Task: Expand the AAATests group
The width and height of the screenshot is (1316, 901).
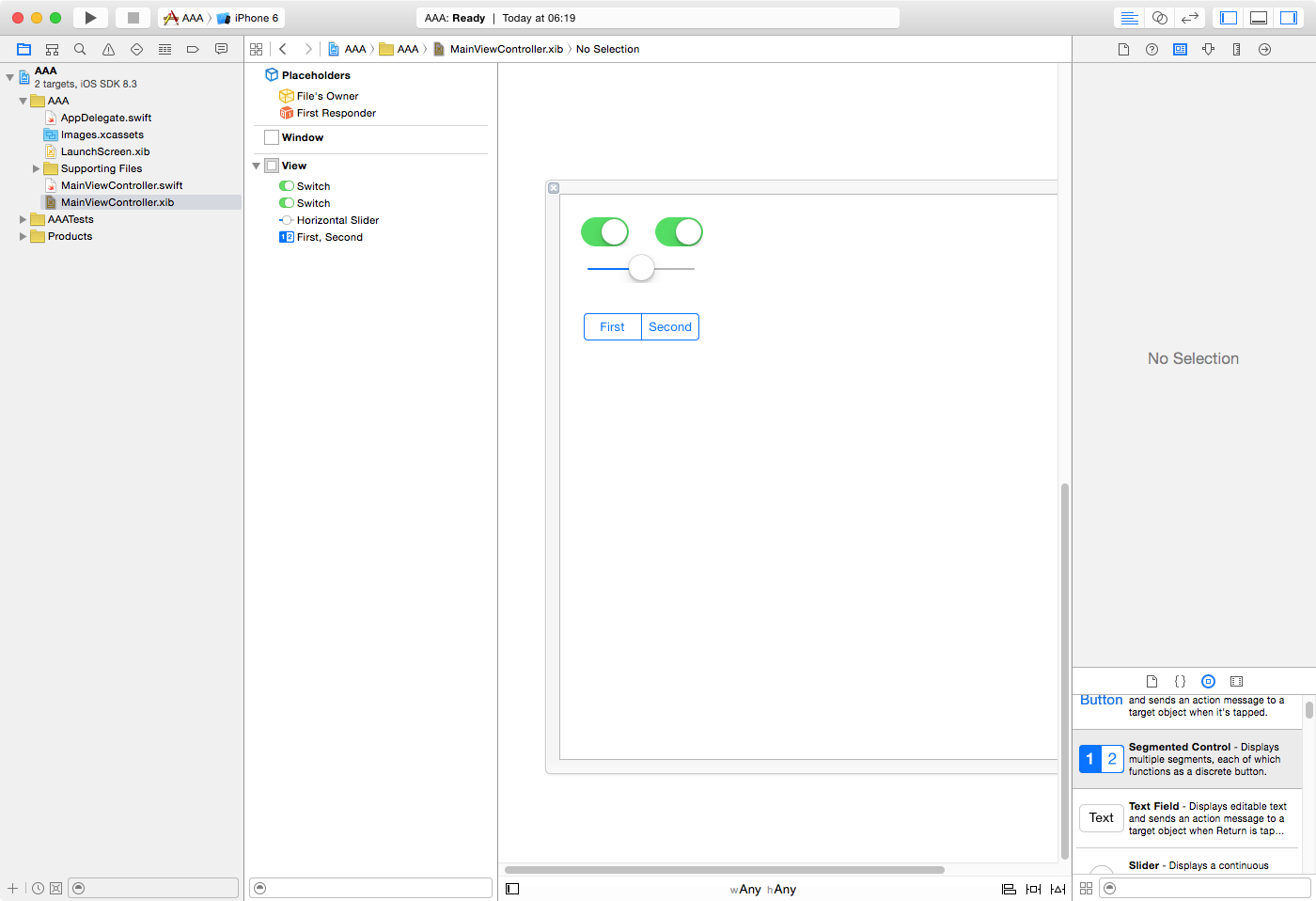Action: 23,219
